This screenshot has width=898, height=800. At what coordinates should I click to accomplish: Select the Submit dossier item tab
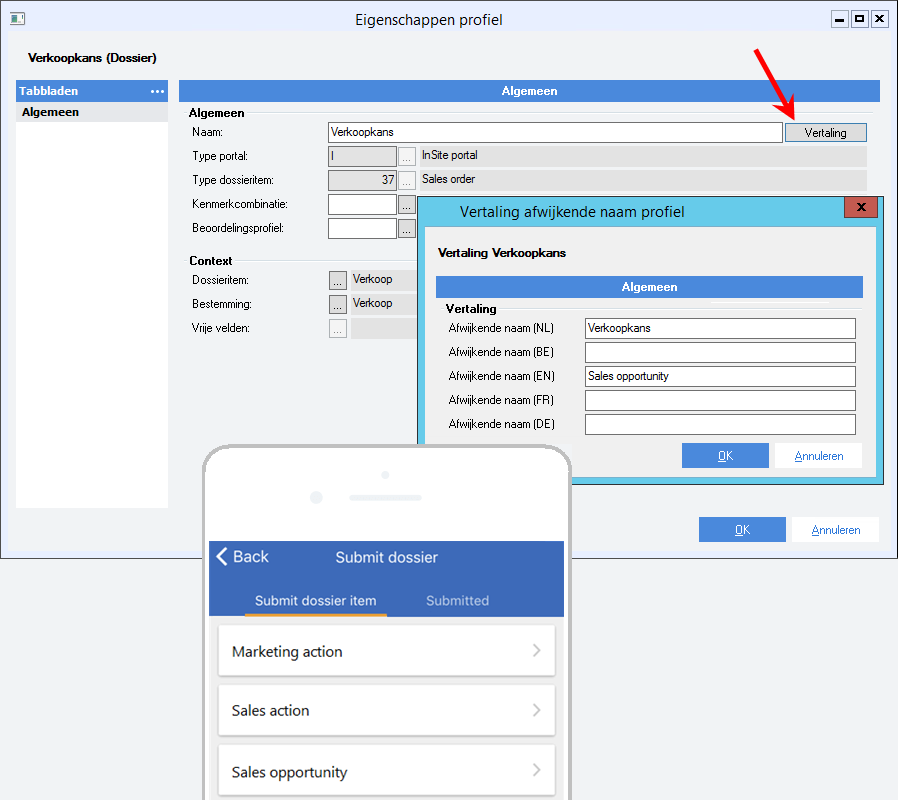point(316,601)
